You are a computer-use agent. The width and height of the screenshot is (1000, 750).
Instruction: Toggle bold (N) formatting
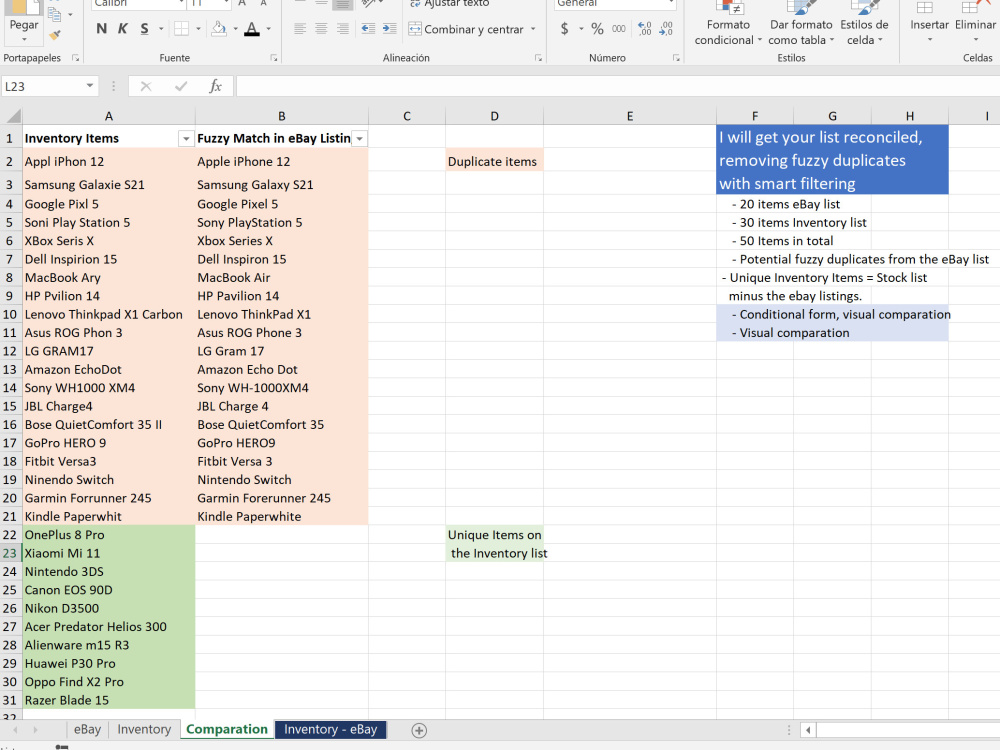tap(101, 29)
